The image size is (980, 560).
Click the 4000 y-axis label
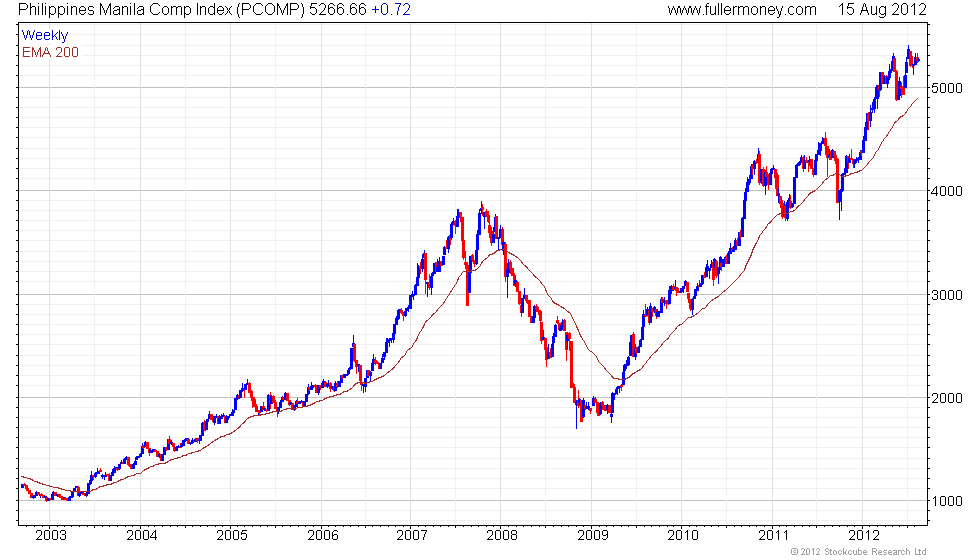pyautogui.click(x=947, y=191)
